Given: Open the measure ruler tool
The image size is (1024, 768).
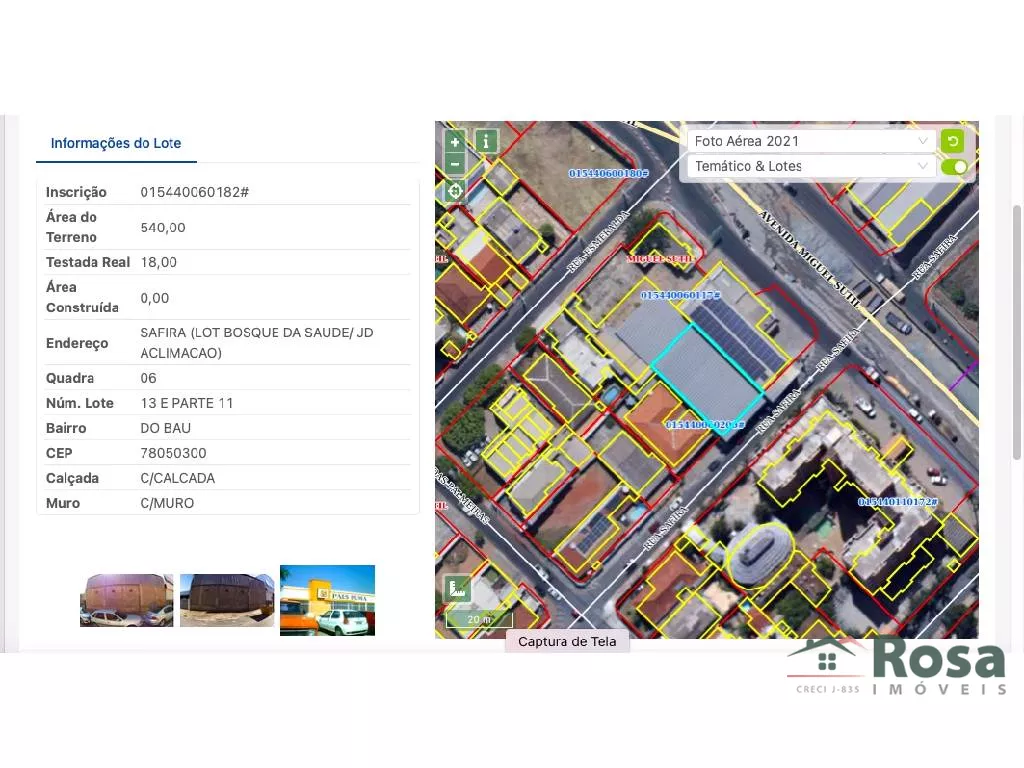Looking at the screenshot, I should click(457, 588).
